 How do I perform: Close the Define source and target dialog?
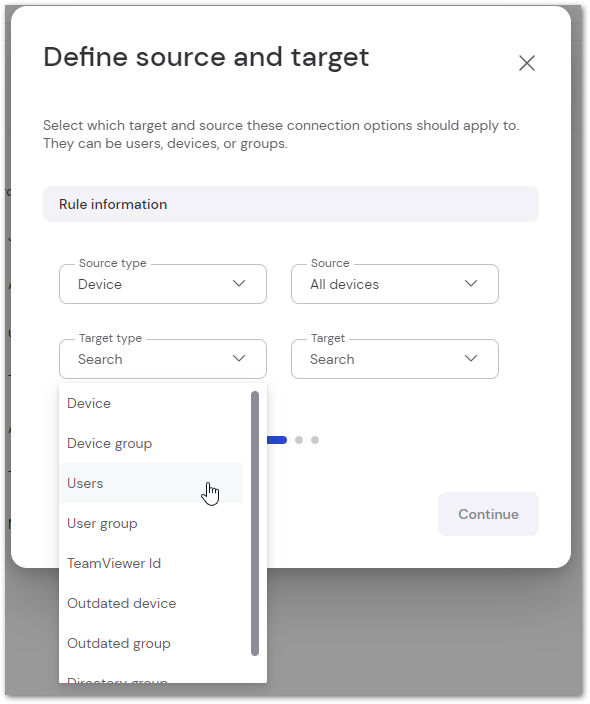(x=526, y=63)
